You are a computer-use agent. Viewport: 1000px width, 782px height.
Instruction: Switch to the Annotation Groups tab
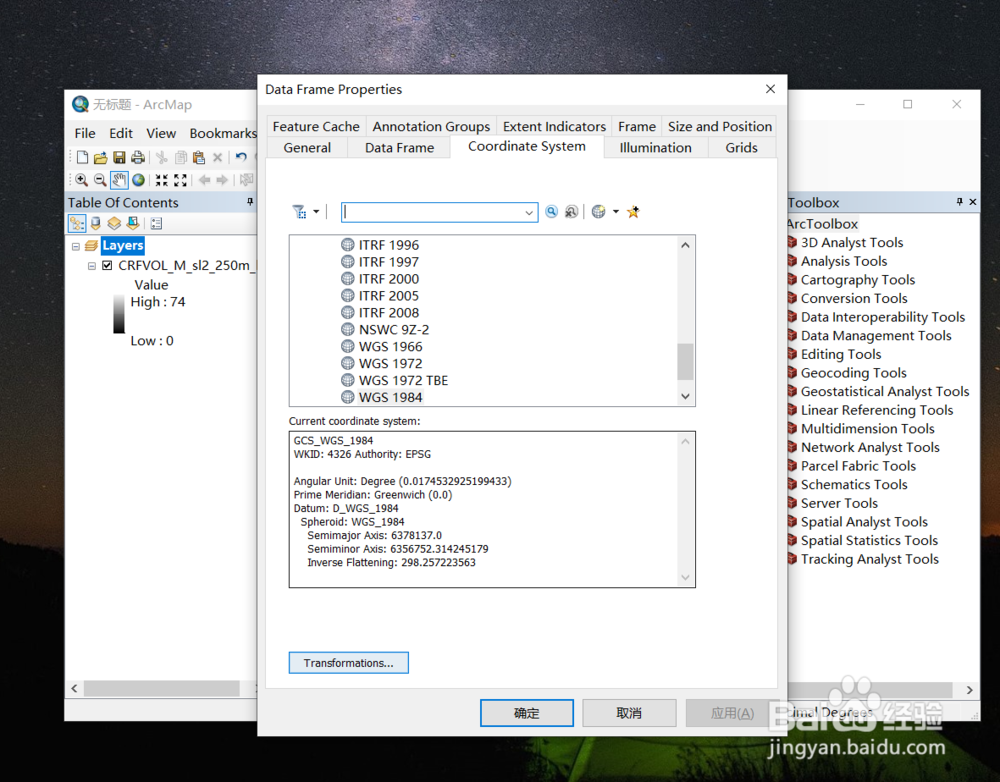coord(431,126)
